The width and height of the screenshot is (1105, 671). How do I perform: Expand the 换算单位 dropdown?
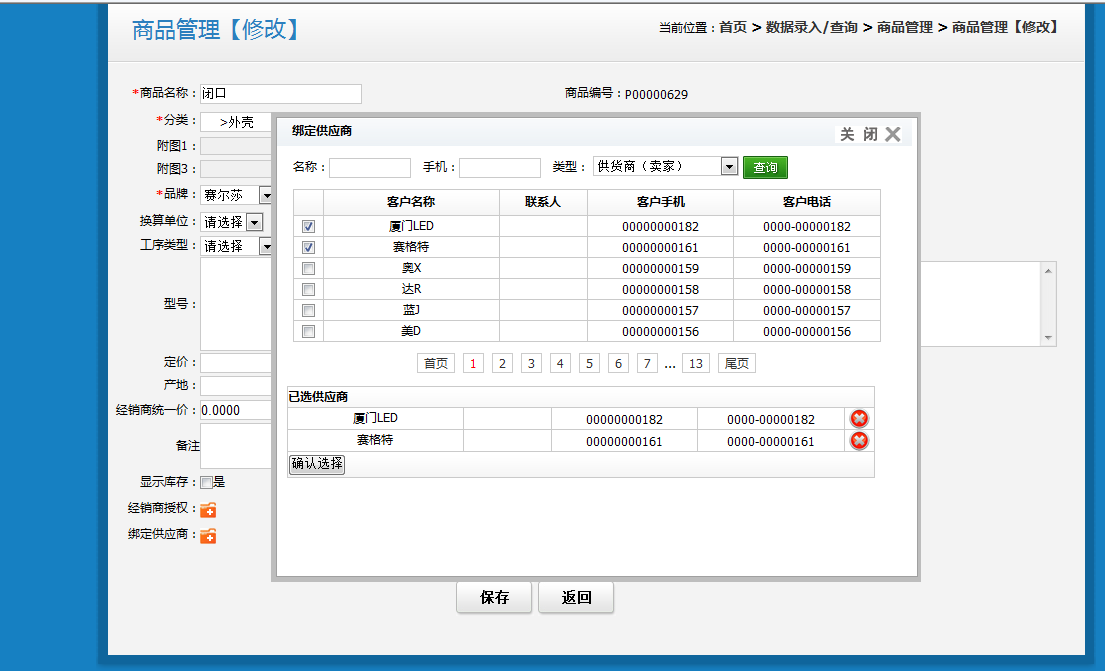(x=254, y=222)
